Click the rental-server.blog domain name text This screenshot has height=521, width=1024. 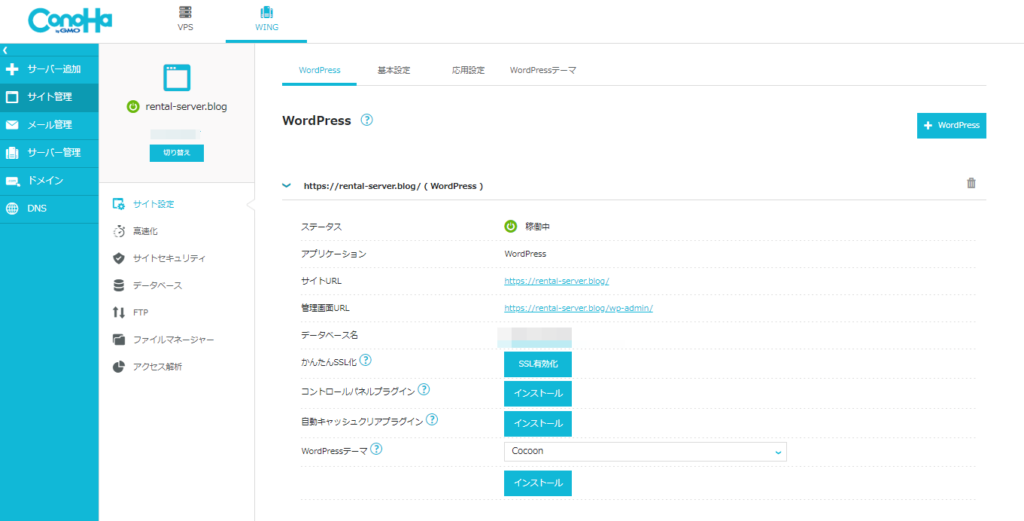coord(186,106)
